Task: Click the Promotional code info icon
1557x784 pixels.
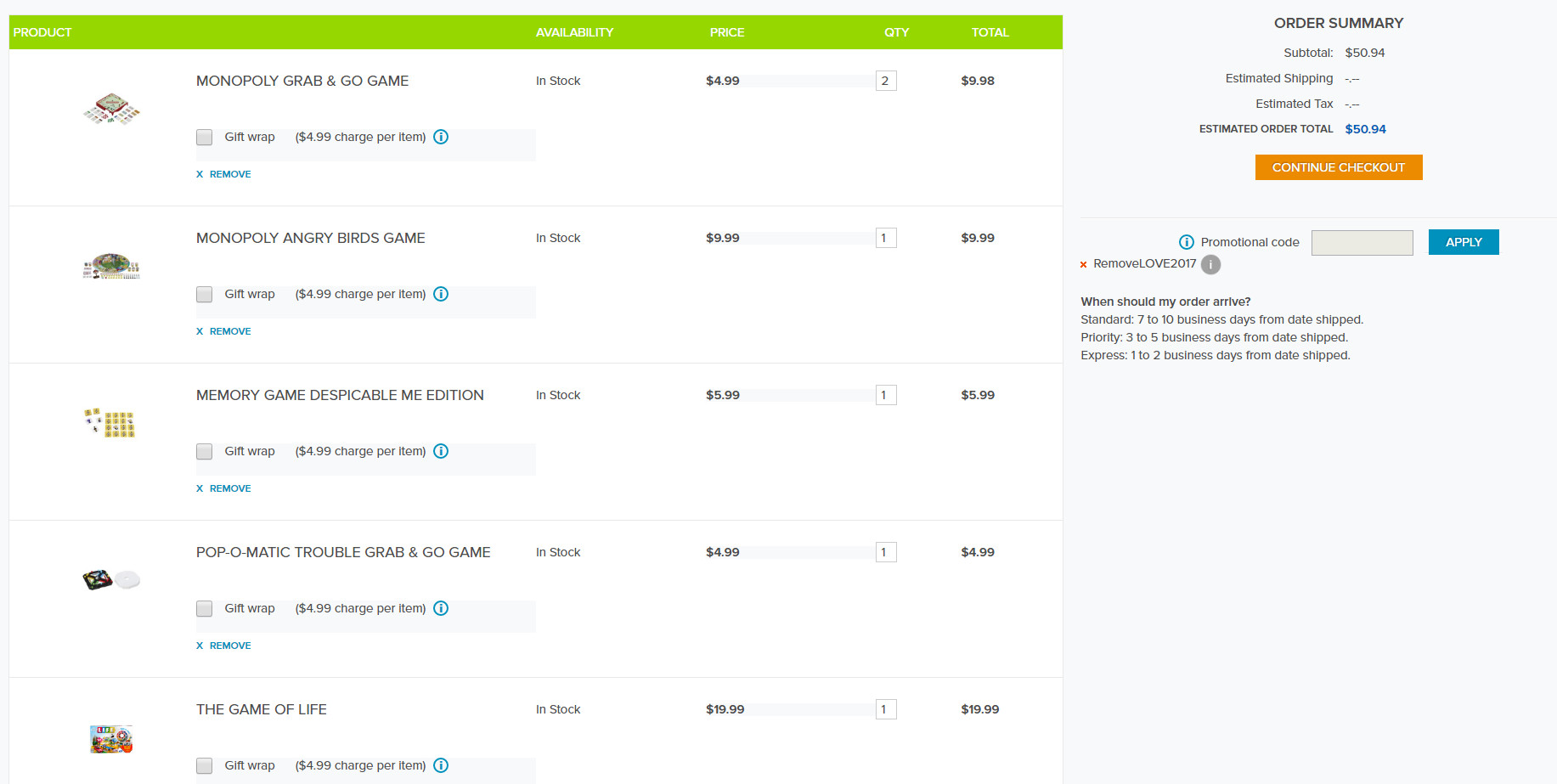Action: pos(1187,242)
